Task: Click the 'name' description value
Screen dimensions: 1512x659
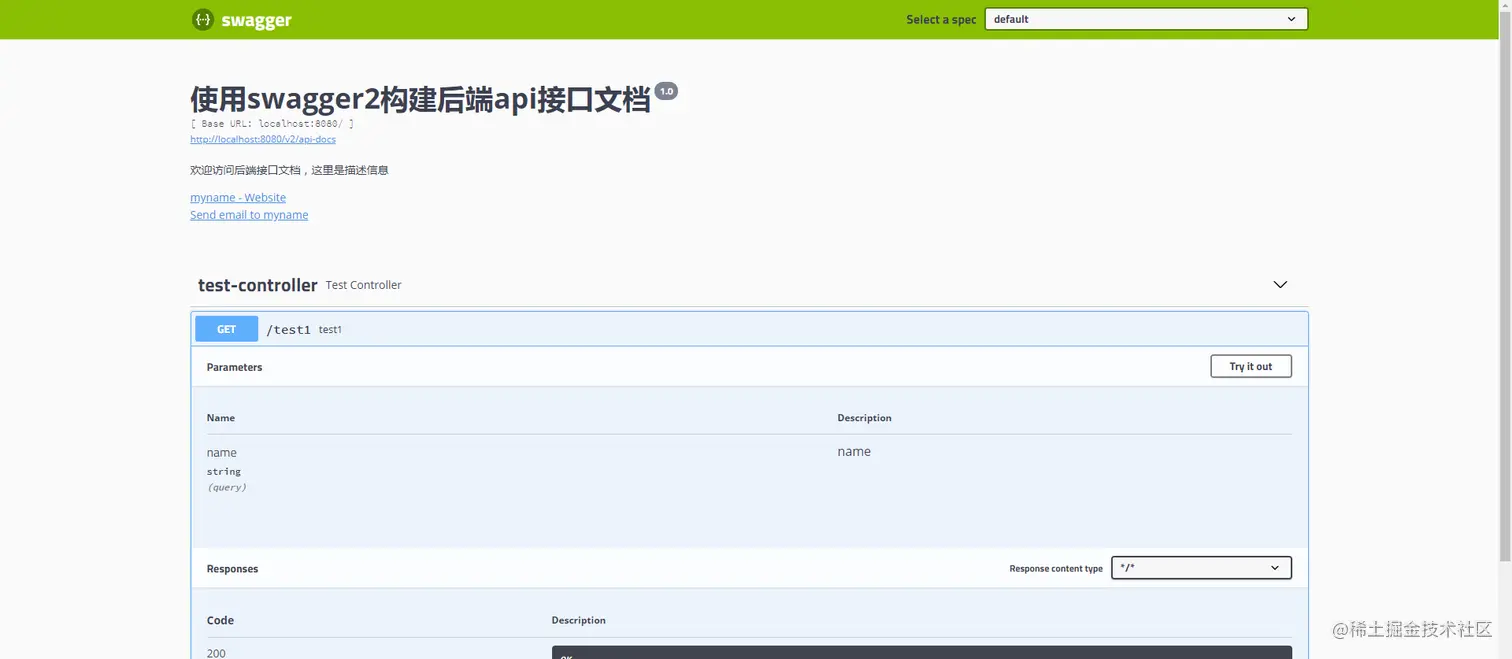Action: tap(854, 452)
